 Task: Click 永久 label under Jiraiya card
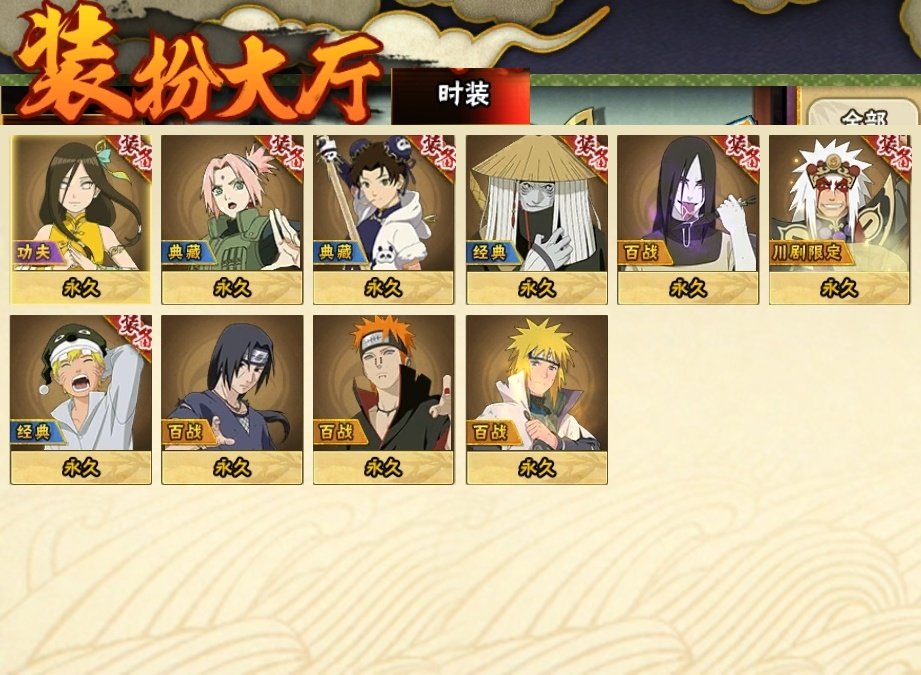[x=839, y=288]
